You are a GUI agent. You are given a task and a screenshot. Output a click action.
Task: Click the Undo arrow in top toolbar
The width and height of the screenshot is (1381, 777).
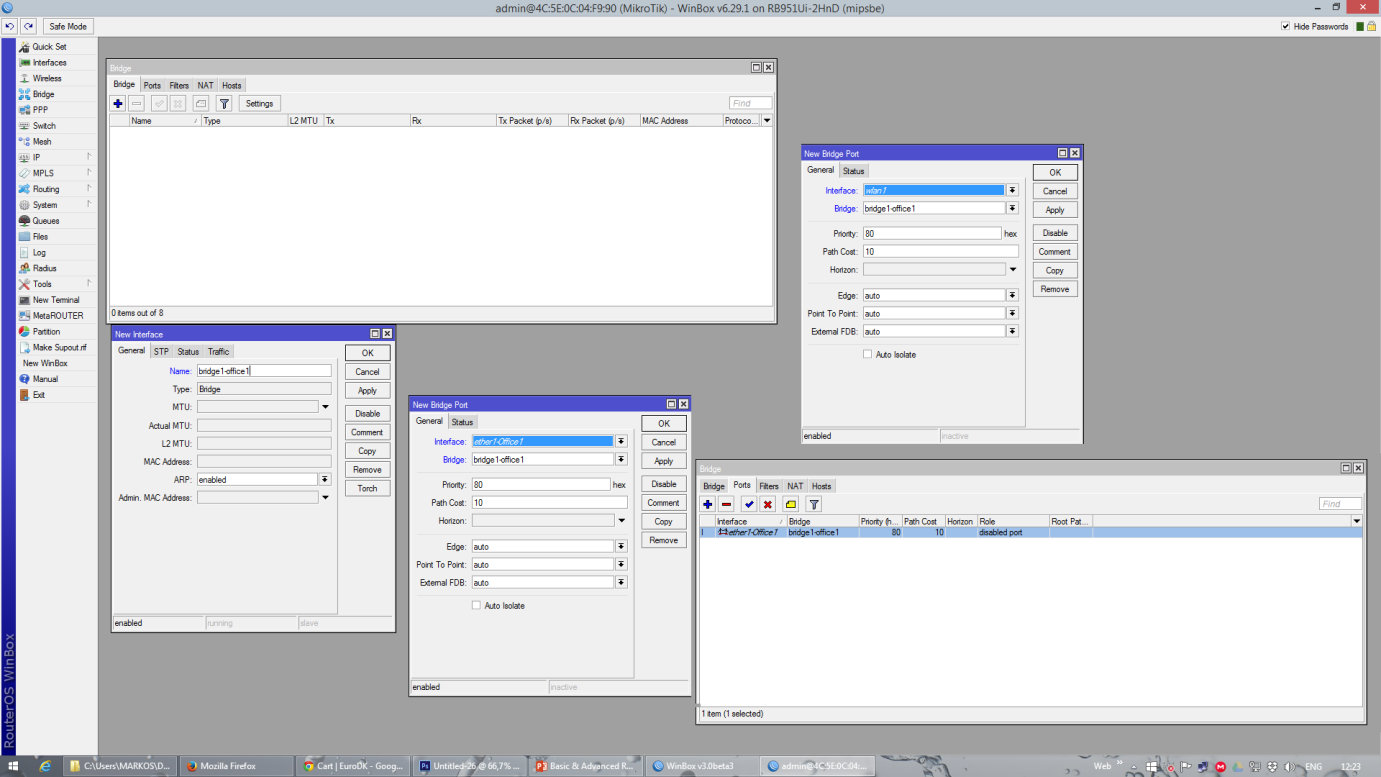(x=10, y=26)
